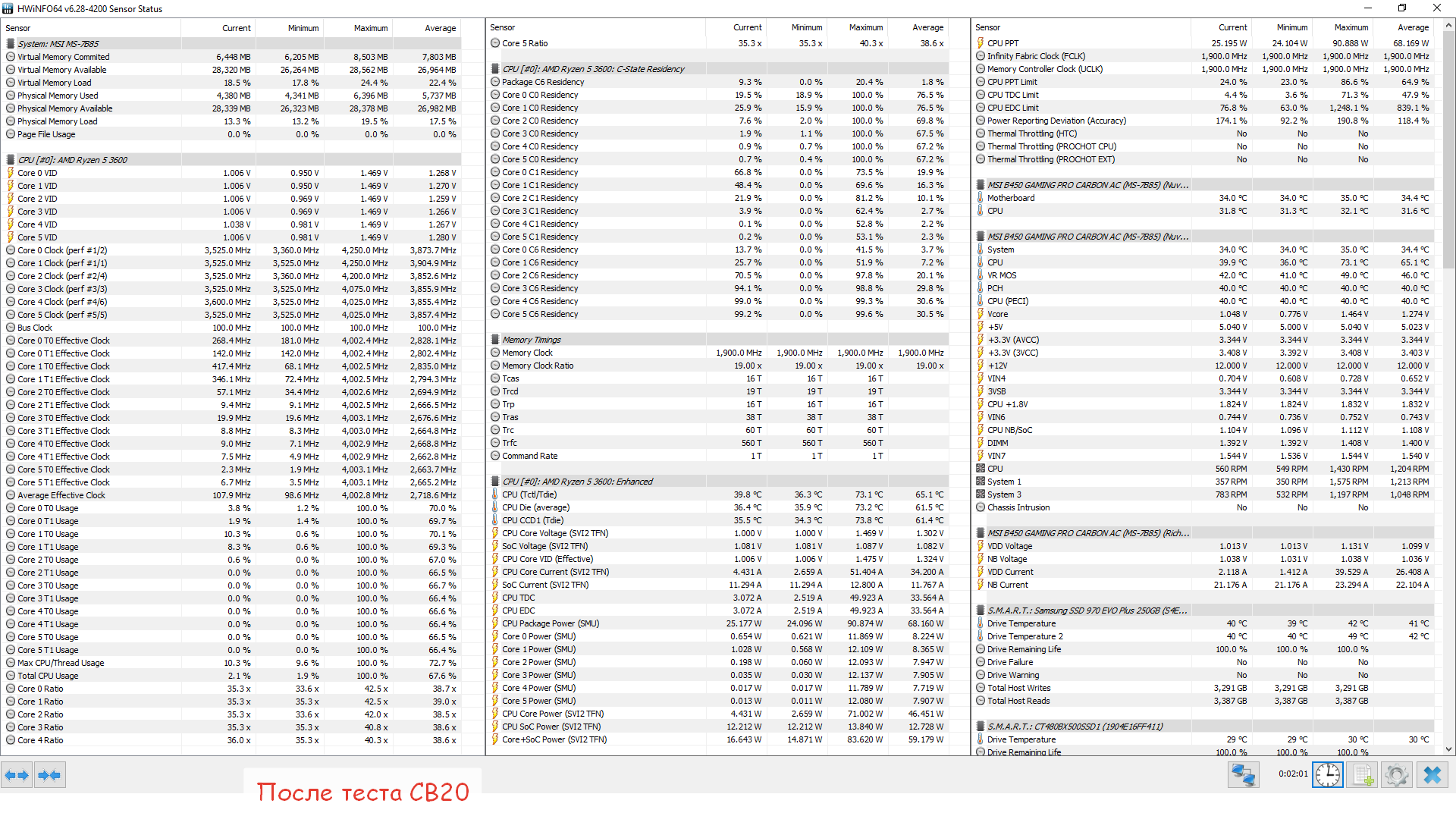
Task: Click the expand columns layout arrows button
Action: 17,775
